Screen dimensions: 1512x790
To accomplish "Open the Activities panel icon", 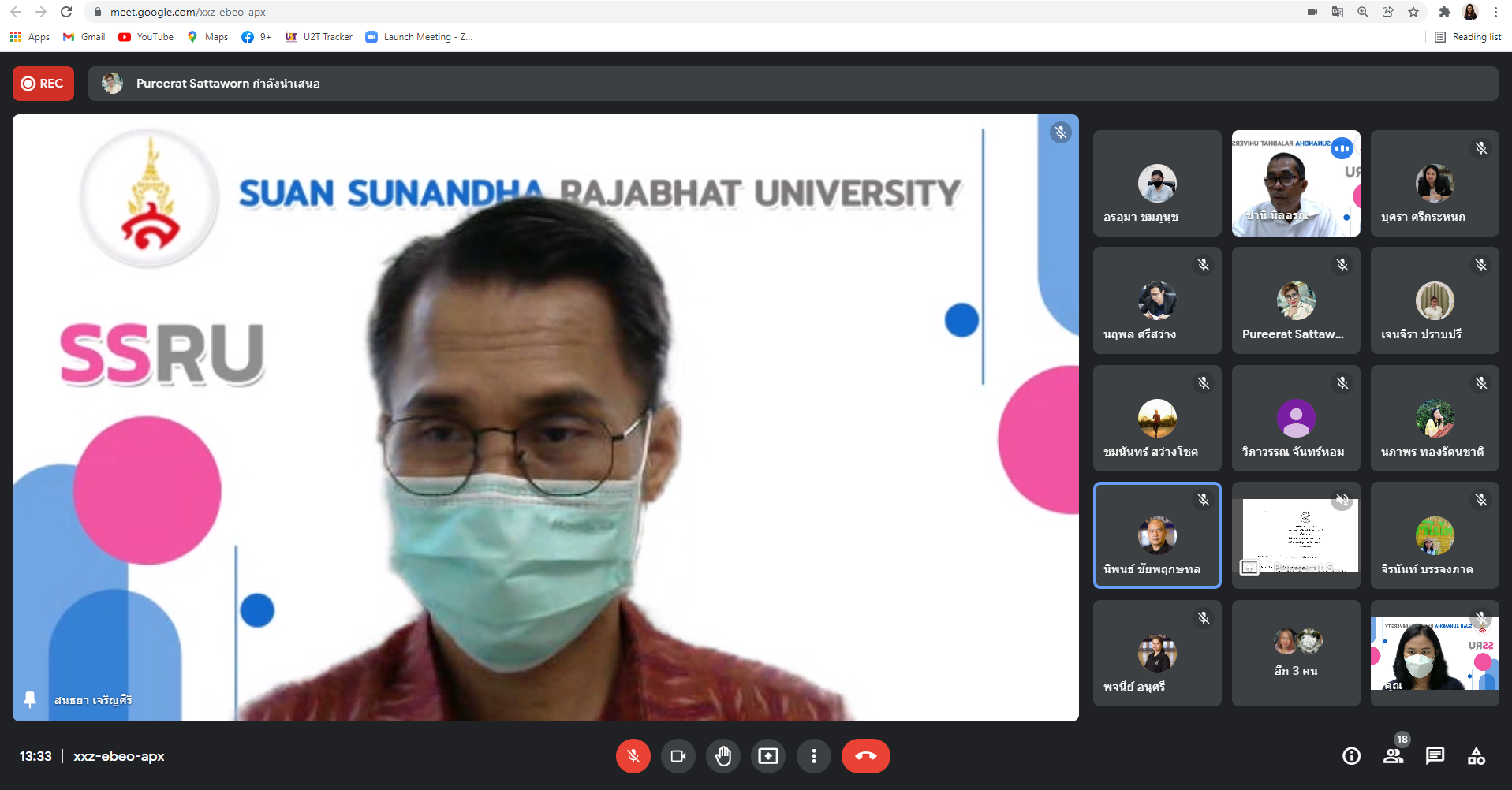I will pyautogui.click(x=1477, y=756).
